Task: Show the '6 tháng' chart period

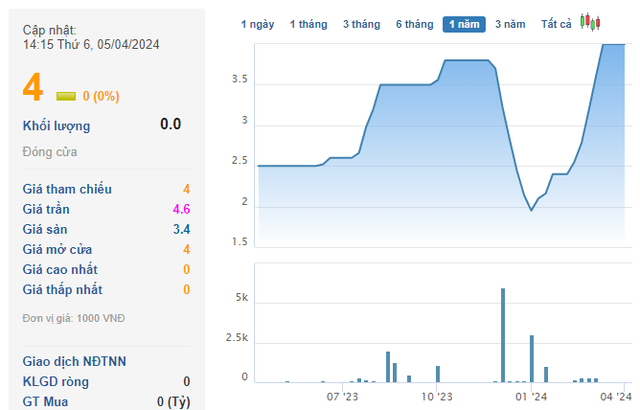Action: (x=414, y=24)
